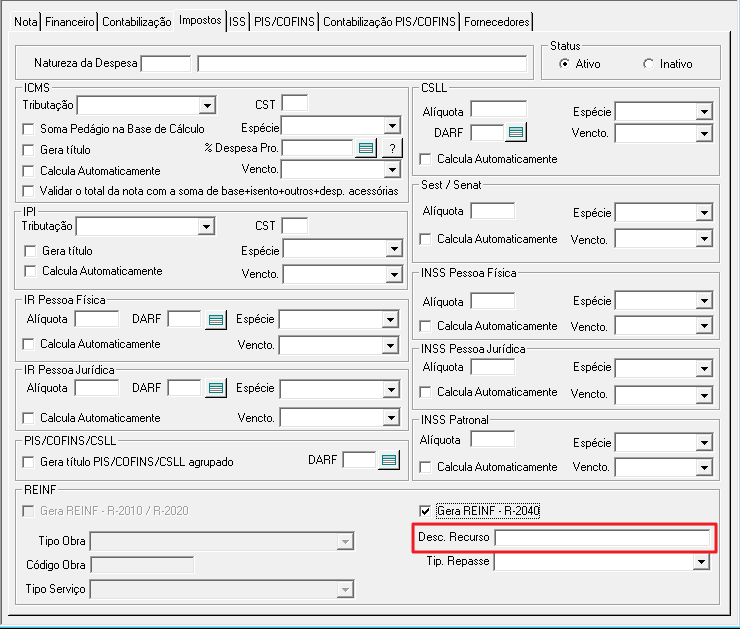Viewport: 740px width, 629px height.
Task: Open the CSLL Espécie dropdown
Action: point(704,112)
